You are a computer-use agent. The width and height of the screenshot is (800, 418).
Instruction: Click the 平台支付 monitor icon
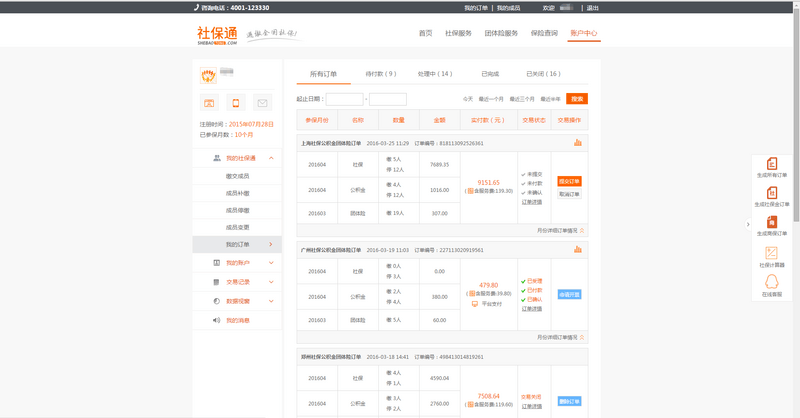475,304
